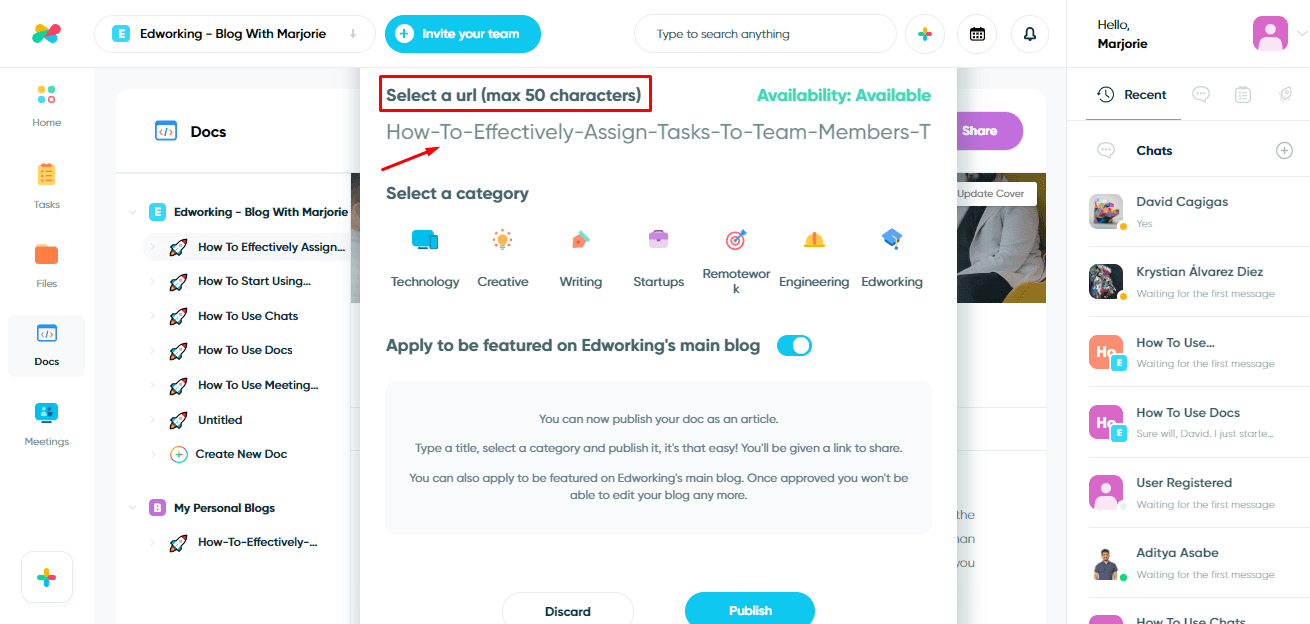Go to Meetings in left sidebar
Viewport: 1310px width, 624px height.
click(x=47, y=423)
